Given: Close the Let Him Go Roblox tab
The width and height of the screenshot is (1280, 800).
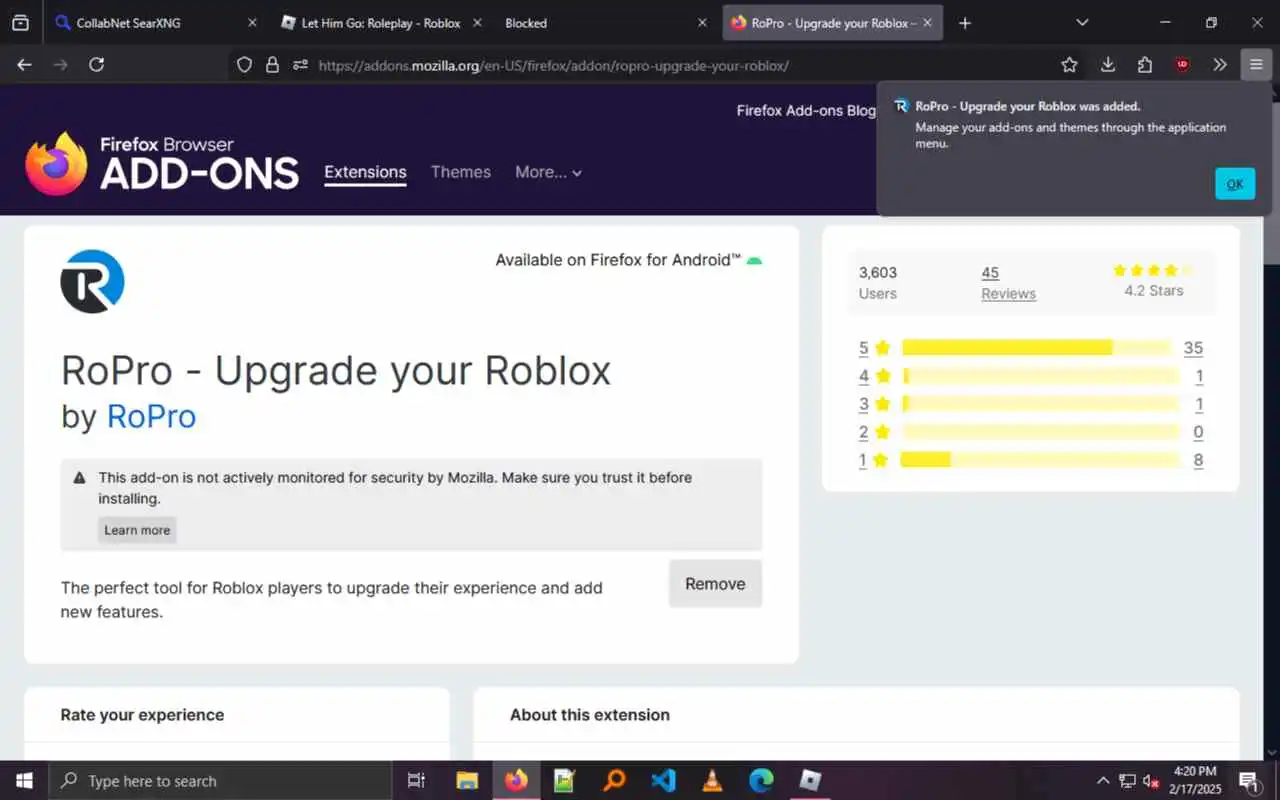Looking at the screenshot, I should point(476,22).
